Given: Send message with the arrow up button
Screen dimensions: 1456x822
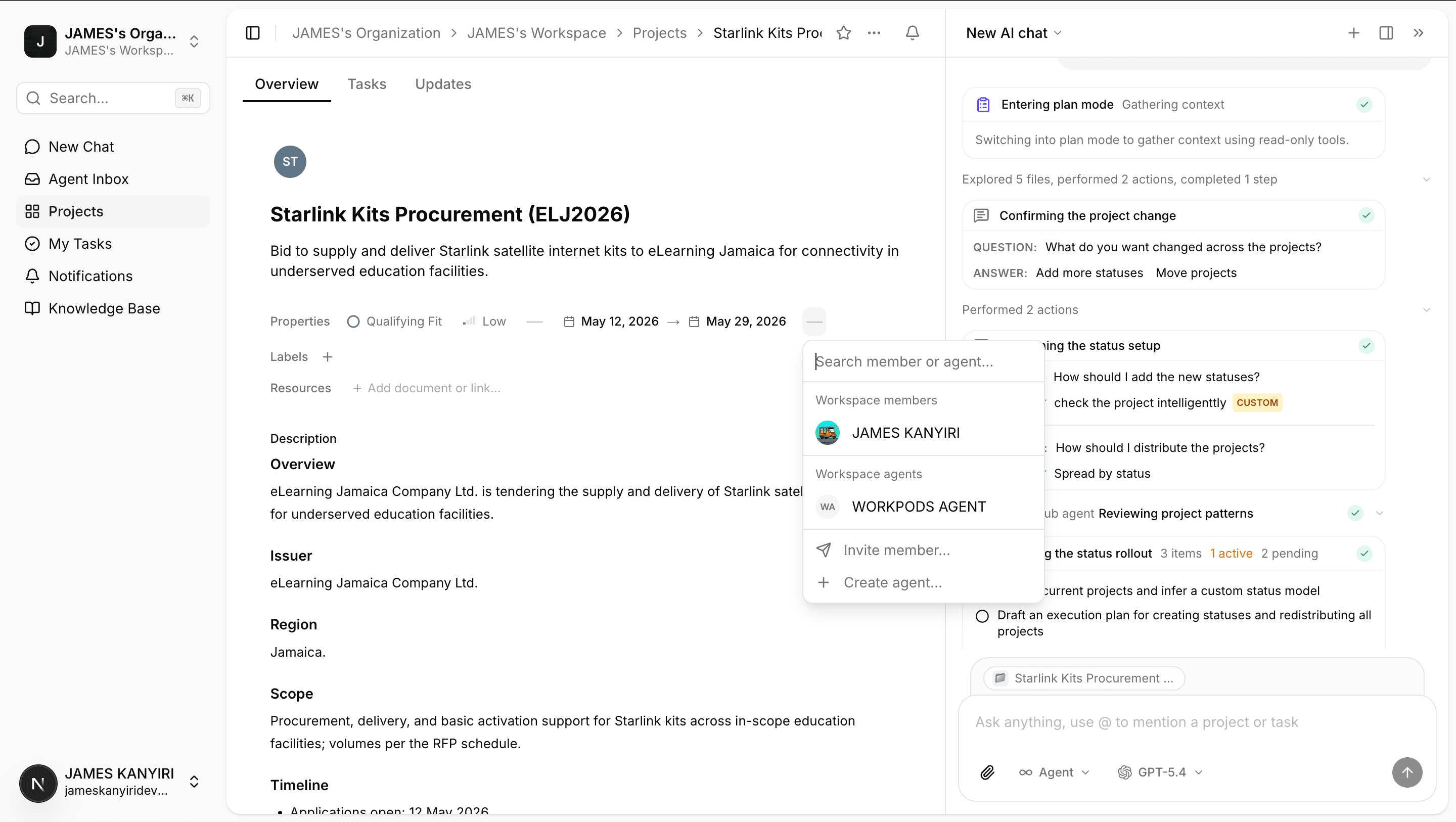Looking at the screenshot, I should point(1407,772).
